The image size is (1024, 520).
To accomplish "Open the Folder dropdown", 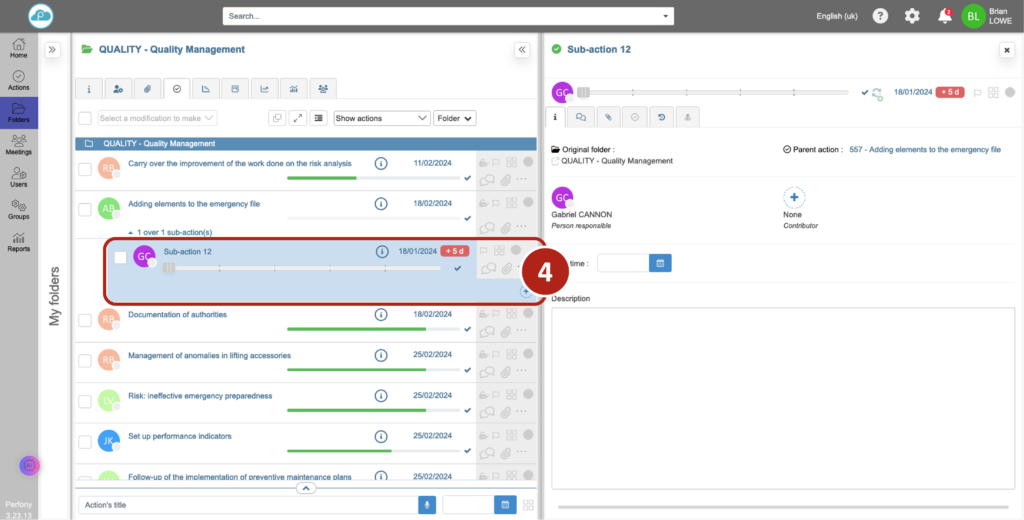I will [455, 118].
